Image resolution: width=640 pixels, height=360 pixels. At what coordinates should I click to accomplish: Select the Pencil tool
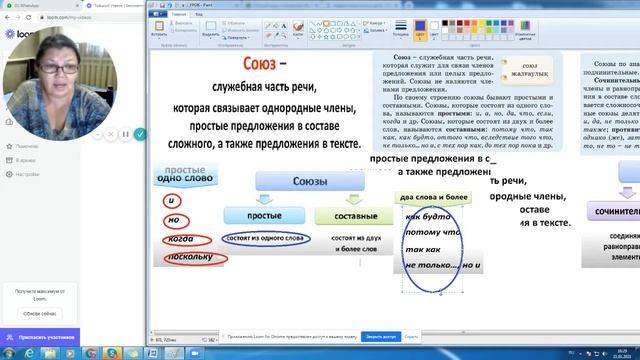(x=268, y=26)
